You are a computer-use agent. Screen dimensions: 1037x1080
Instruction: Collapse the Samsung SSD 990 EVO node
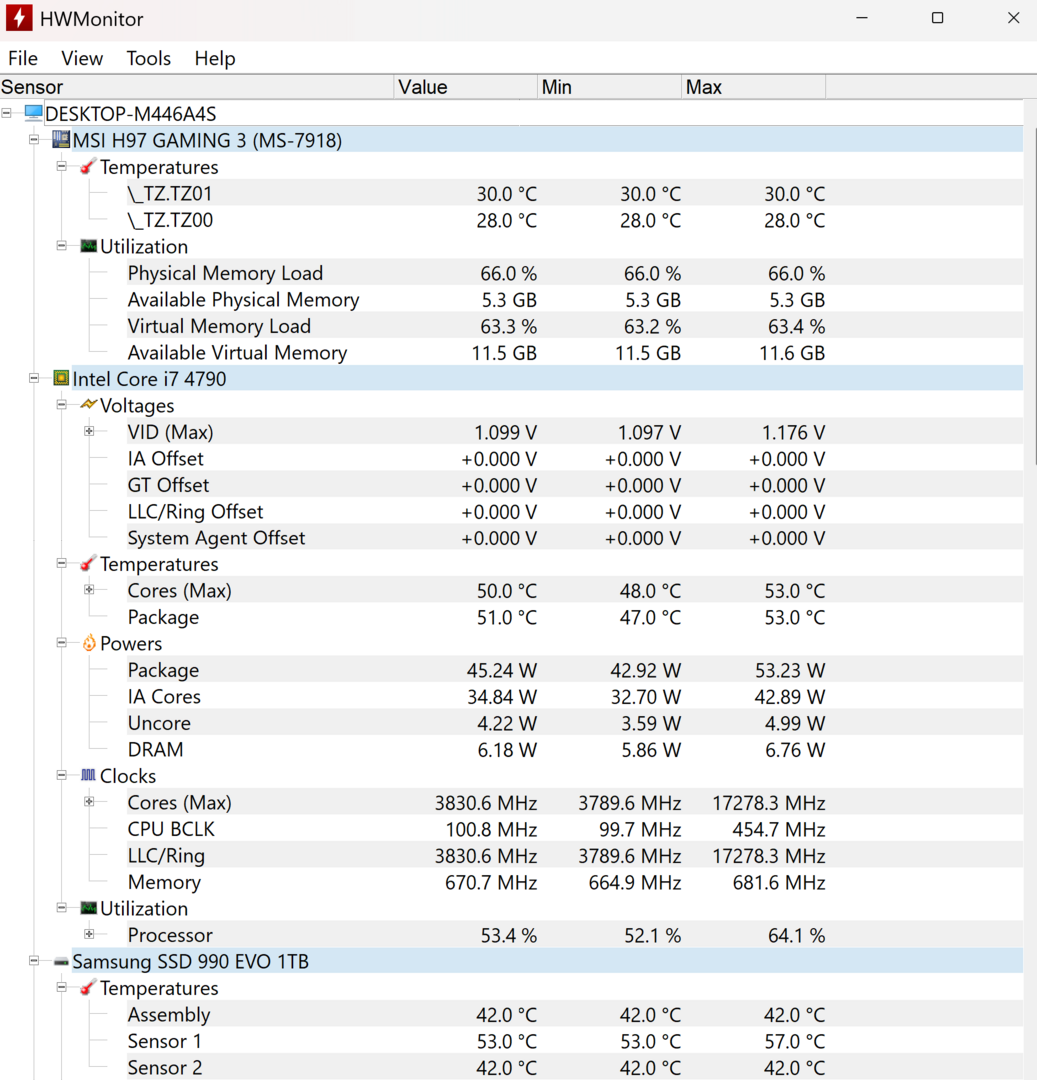click(34, 961)
